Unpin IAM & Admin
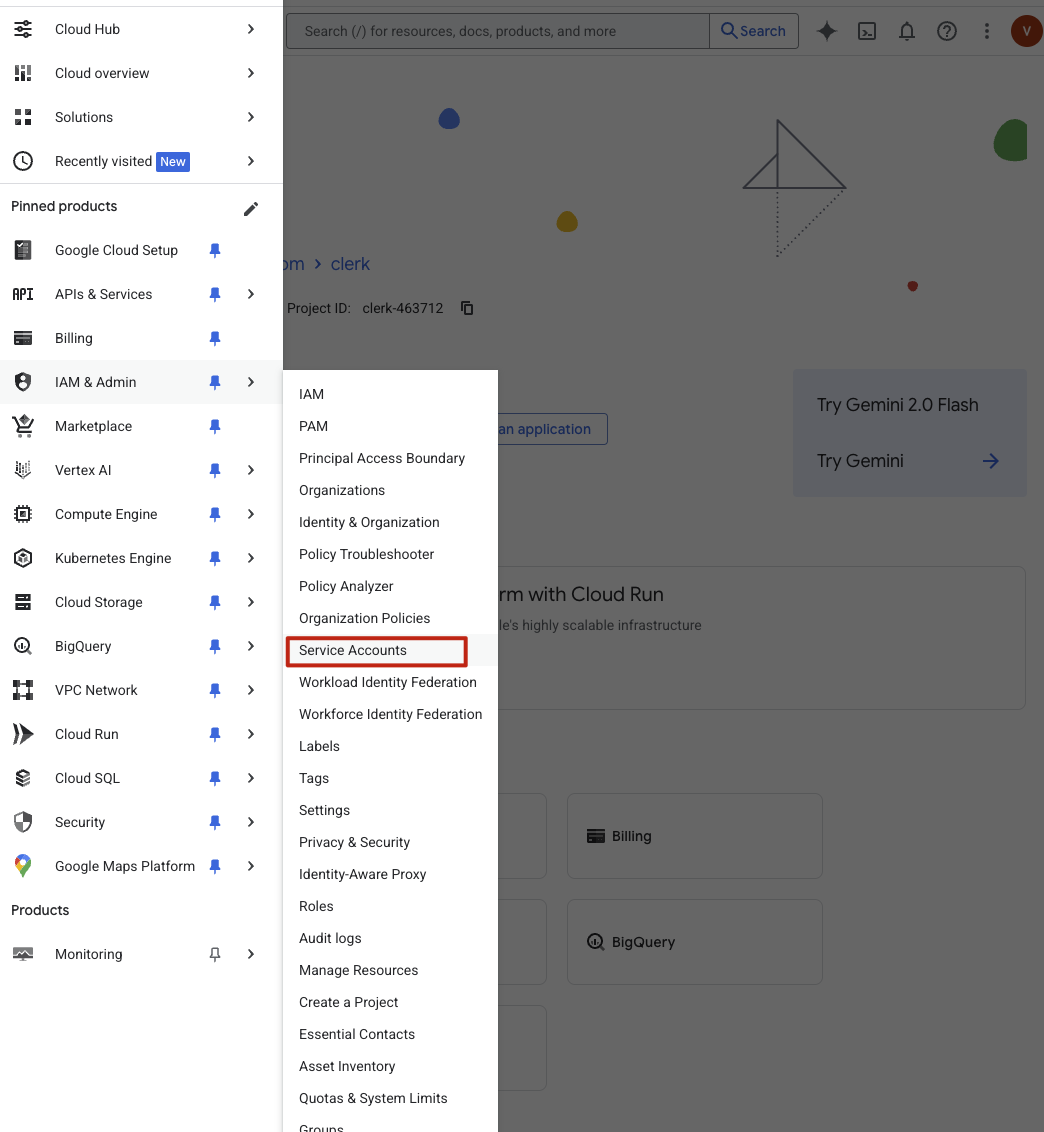 click(x=214, y=382)
